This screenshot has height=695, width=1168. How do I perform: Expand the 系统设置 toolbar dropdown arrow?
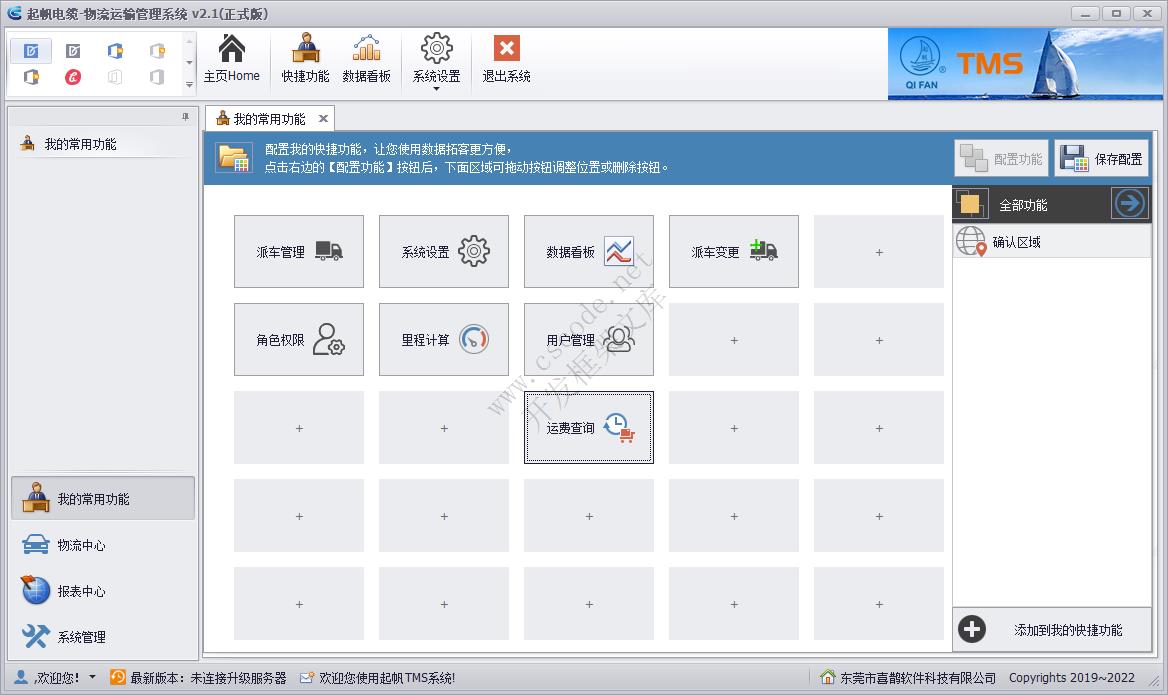click(x=437, y=90)
